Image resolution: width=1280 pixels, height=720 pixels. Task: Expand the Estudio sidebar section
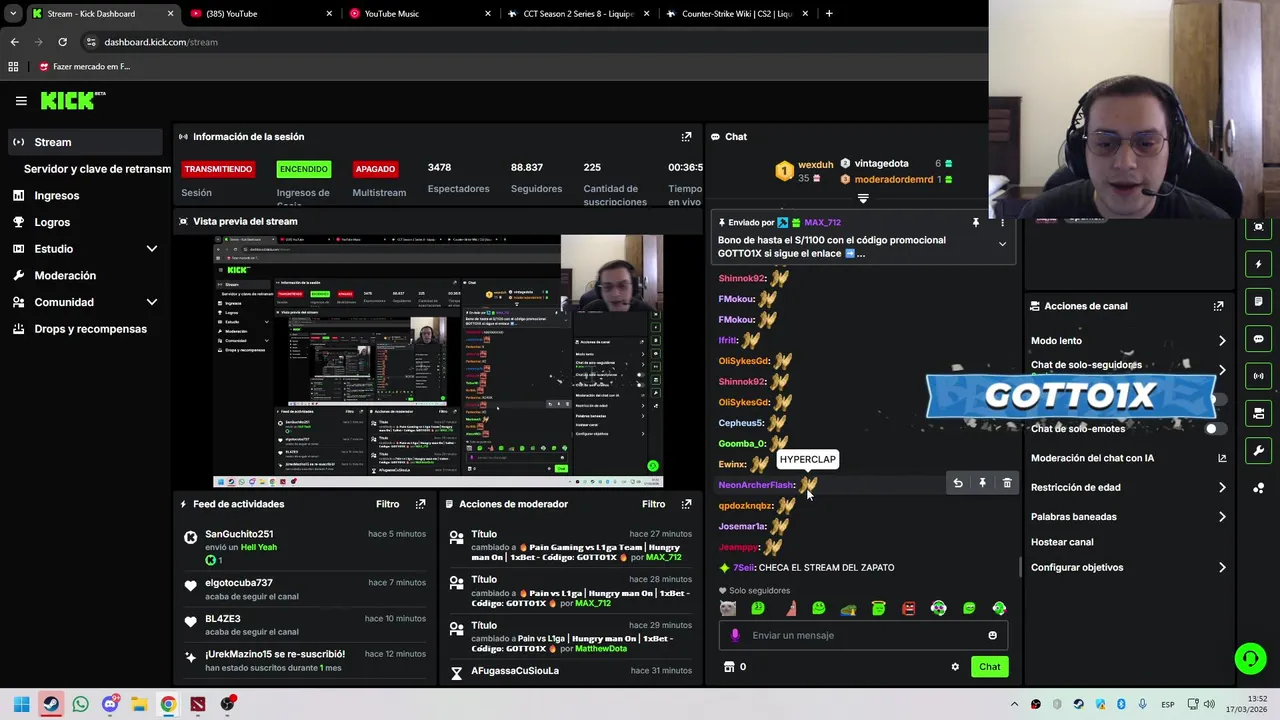click(152, 249)
